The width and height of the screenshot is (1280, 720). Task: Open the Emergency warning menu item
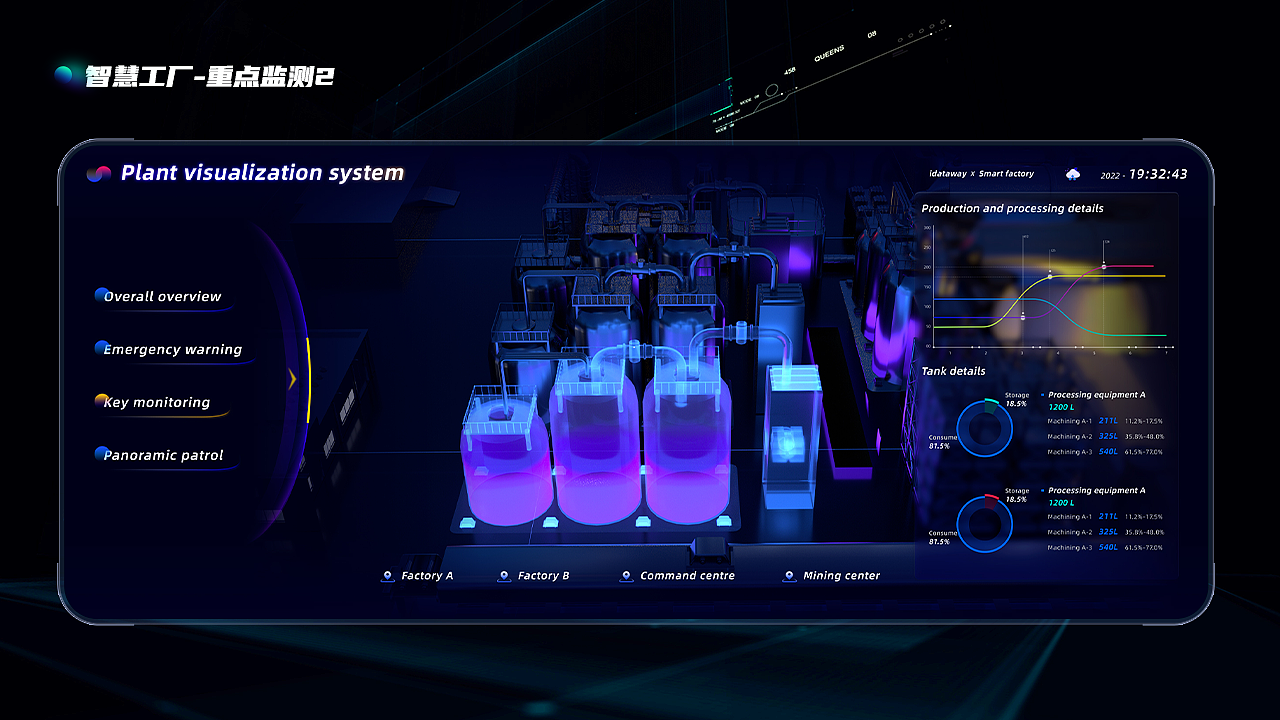pos(172,349)
